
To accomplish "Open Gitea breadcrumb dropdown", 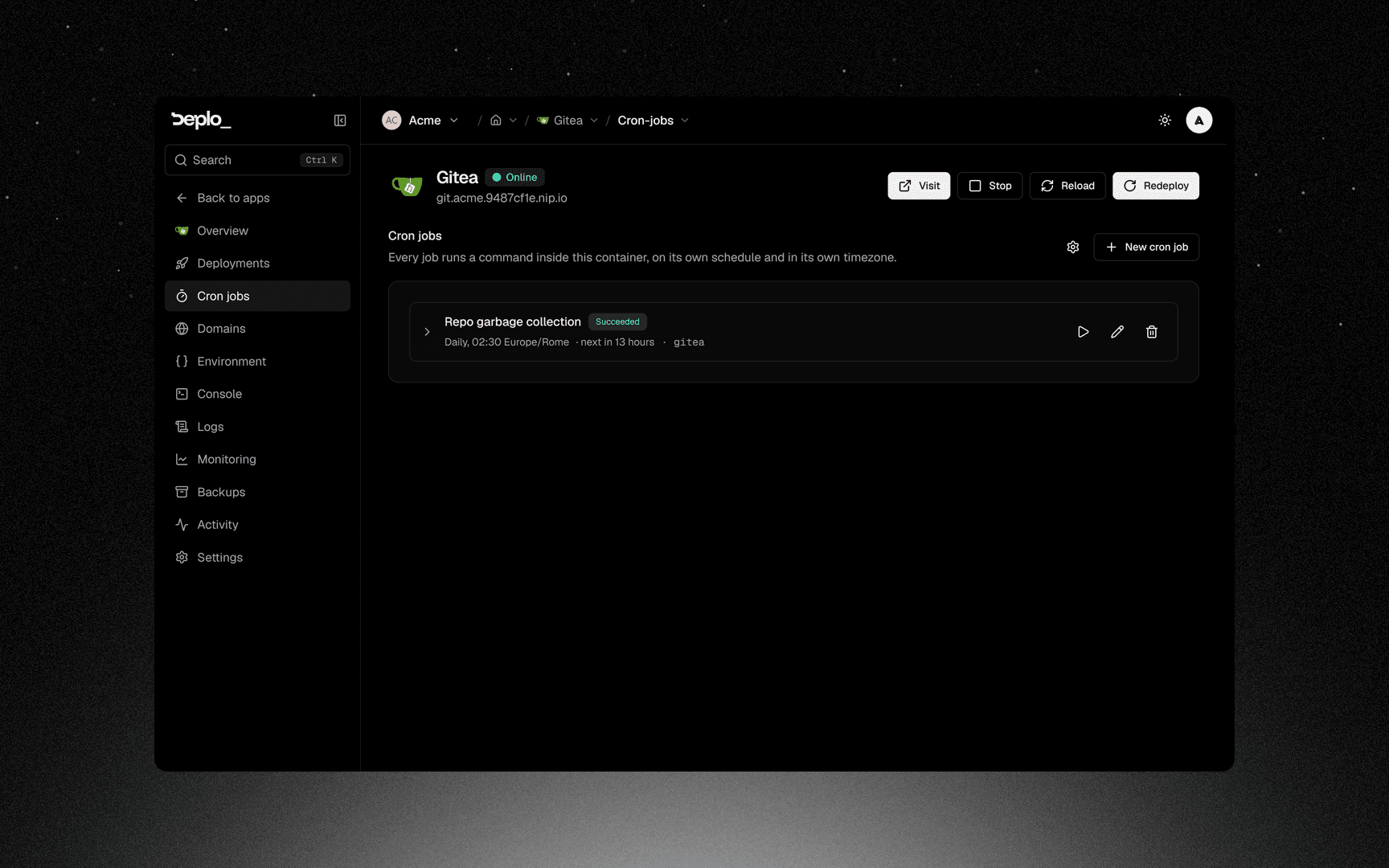I will pos(594,121).
